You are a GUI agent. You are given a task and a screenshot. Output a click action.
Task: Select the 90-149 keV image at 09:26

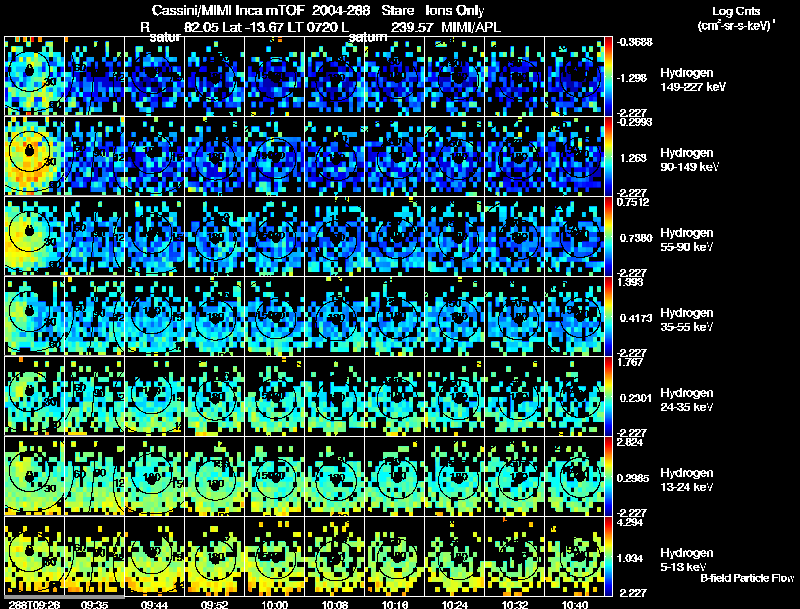pos(34,156)
